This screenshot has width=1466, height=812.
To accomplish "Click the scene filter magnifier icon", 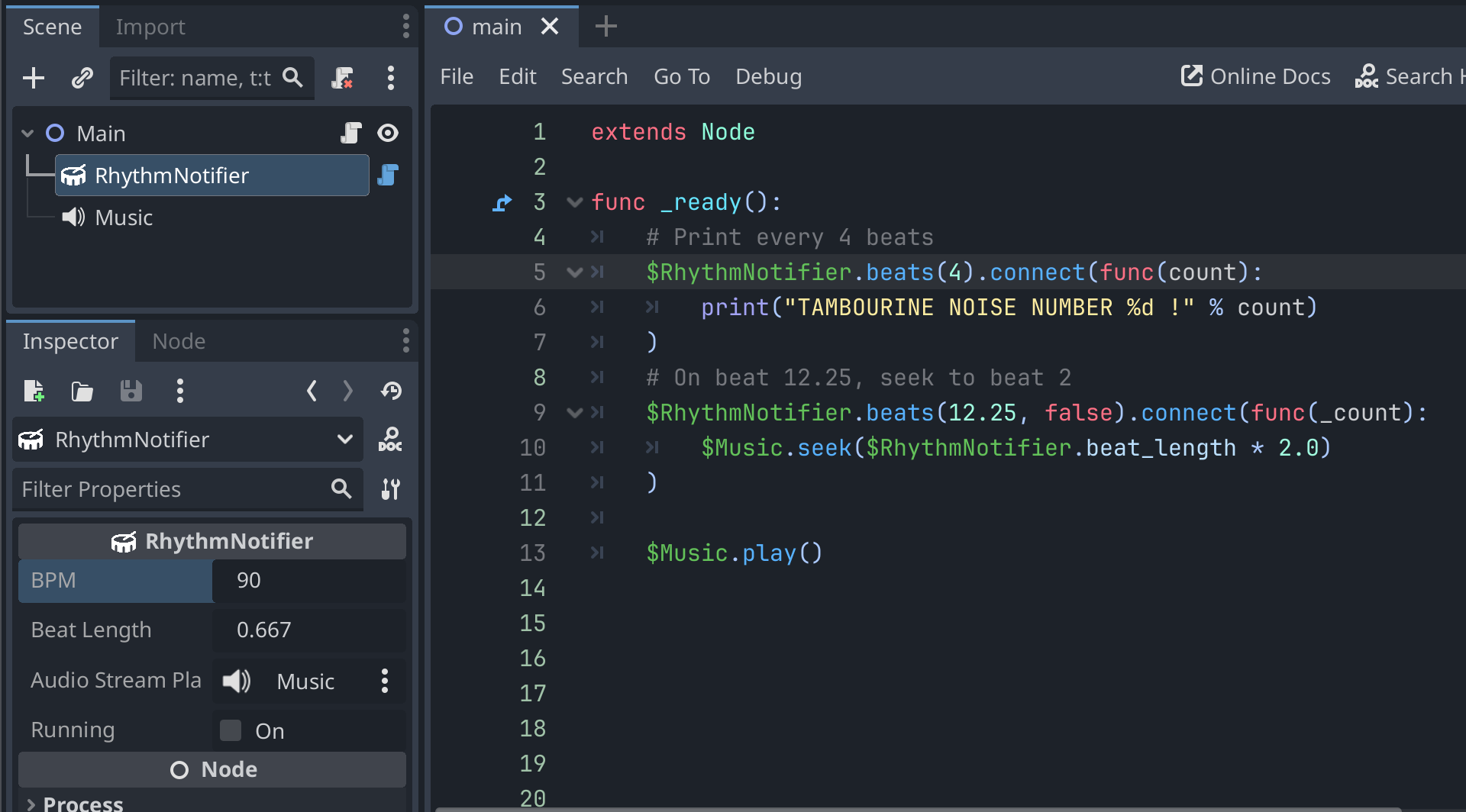I will (x=293, y=78).
